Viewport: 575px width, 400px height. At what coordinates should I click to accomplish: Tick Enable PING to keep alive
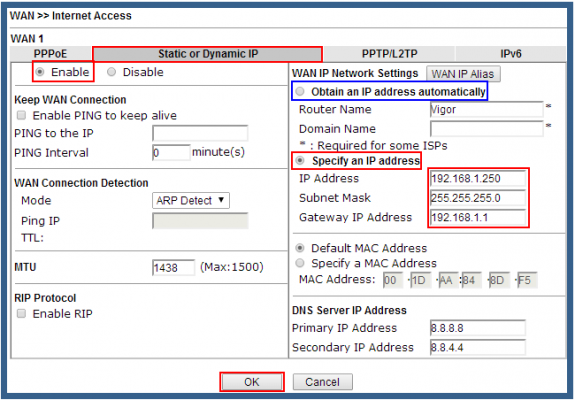22,115
